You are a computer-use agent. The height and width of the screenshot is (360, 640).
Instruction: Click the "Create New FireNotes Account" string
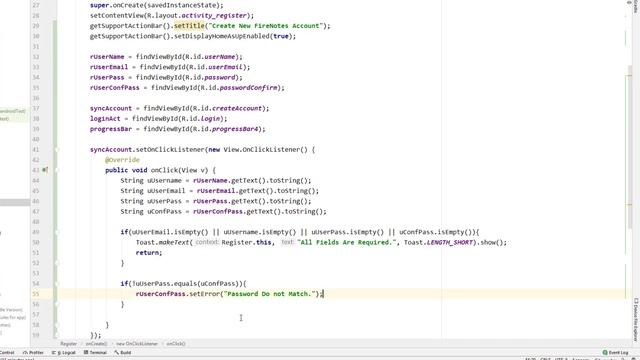[x=265, y=26]
